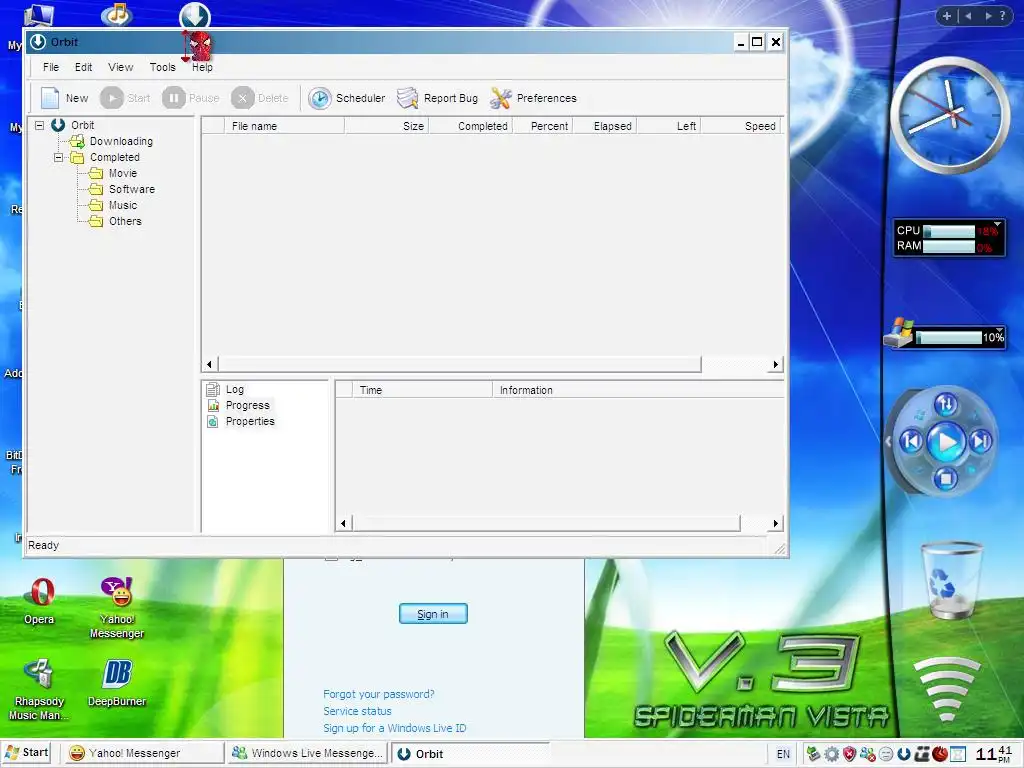Click the Yahoo! Messenger desktop icon
The width and height of the screenshot is (1024, 768).
117,607
